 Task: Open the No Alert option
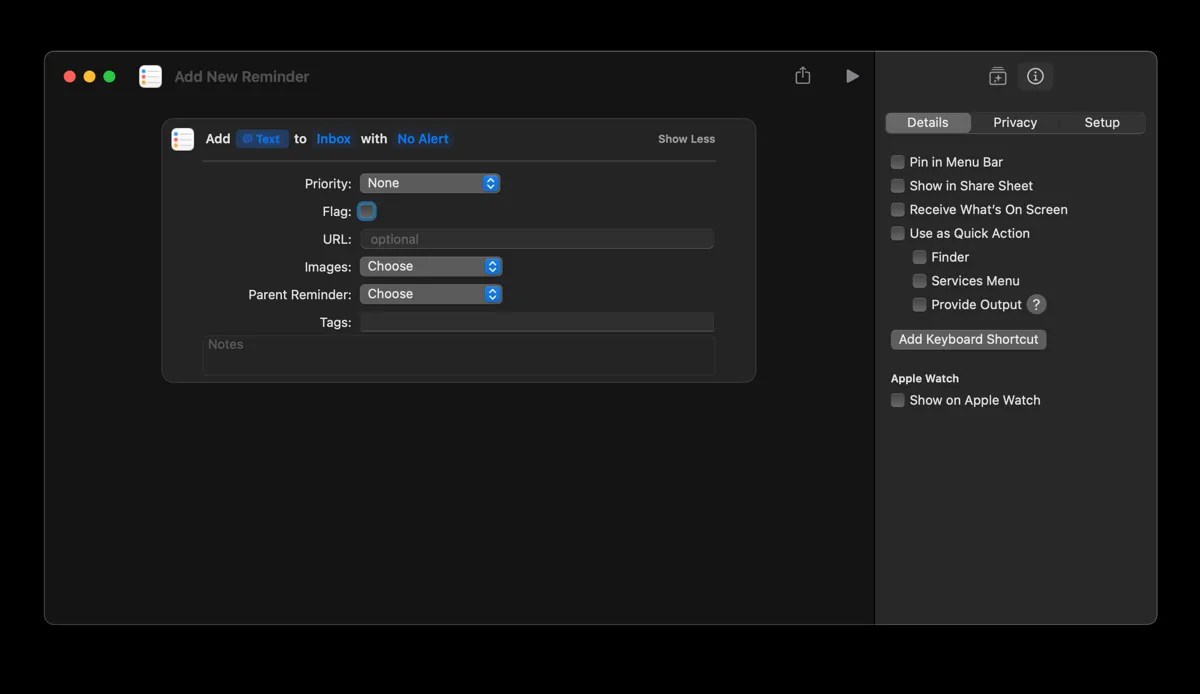tap(423, 138)
